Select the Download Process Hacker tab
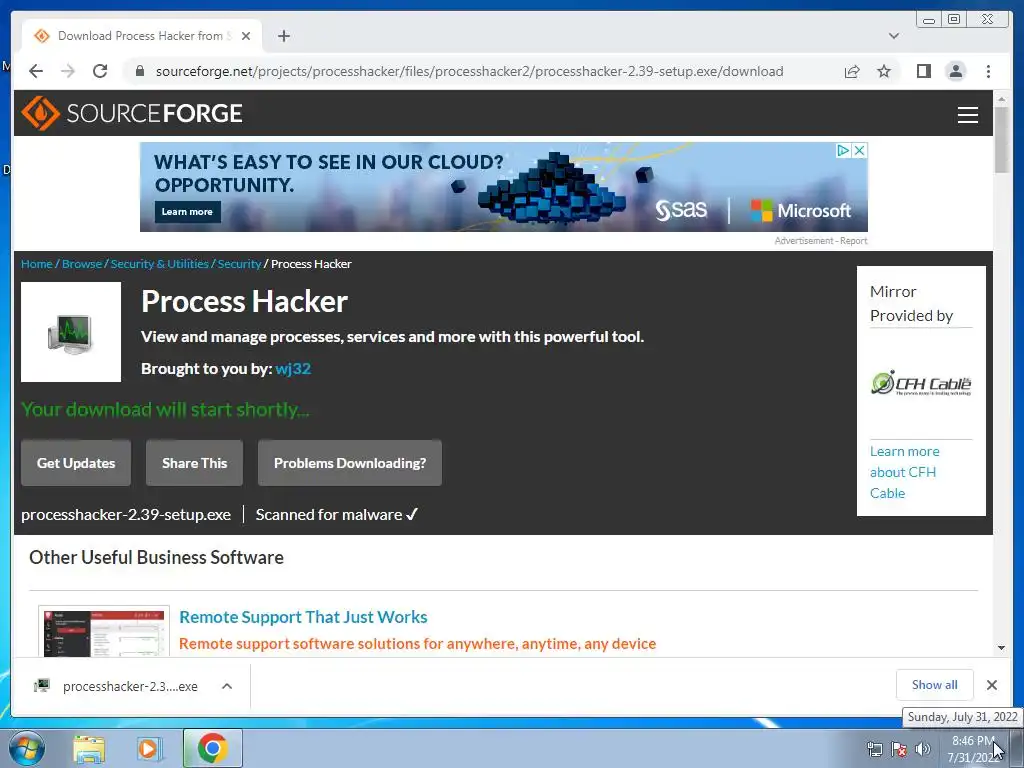 click(142, 36)
